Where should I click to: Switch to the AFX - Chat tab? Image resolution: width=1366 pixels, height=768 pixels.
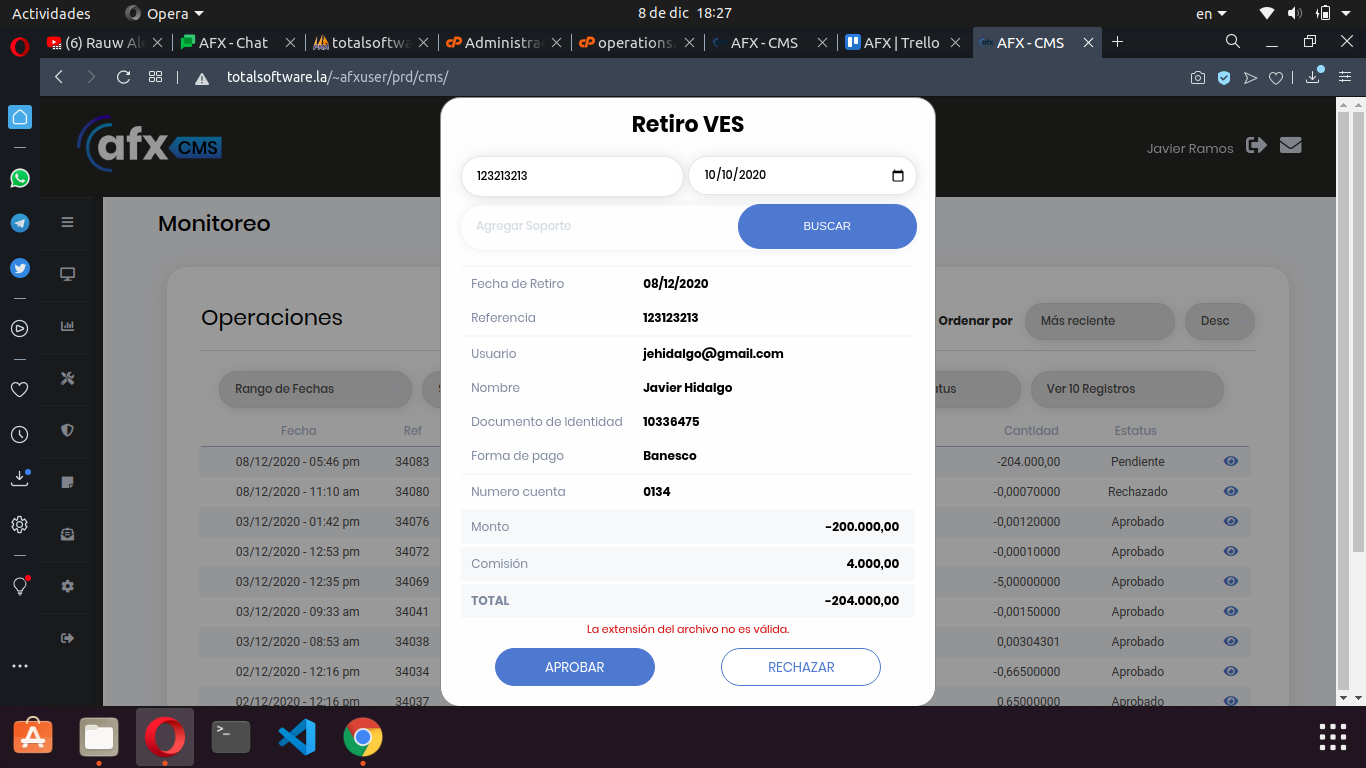pos(234,42)
